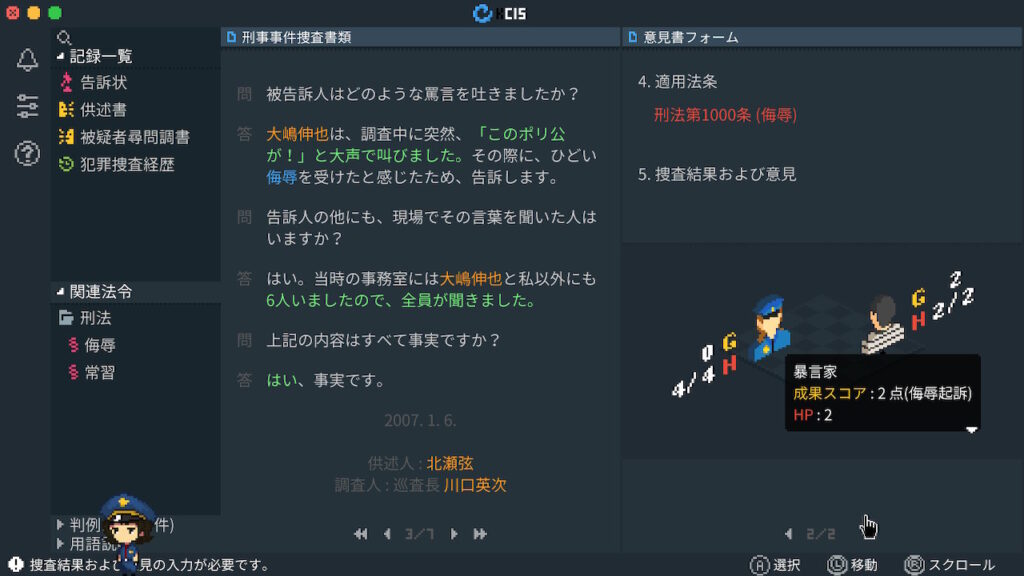Go to previous opinion form page
This screenshot has width=1024, height=576.
pyautogui.click(x=789, y=534)
